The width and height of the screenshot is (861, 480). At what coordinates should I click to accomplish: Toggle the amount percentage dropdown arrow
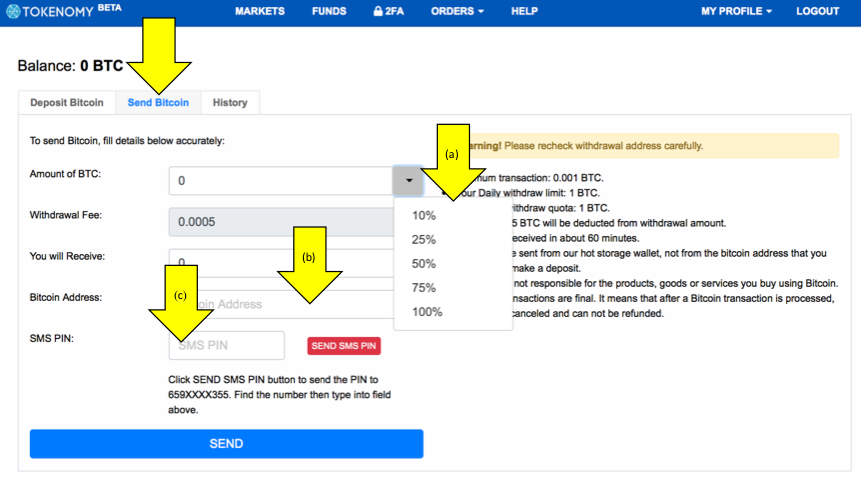tap(409, 181)
